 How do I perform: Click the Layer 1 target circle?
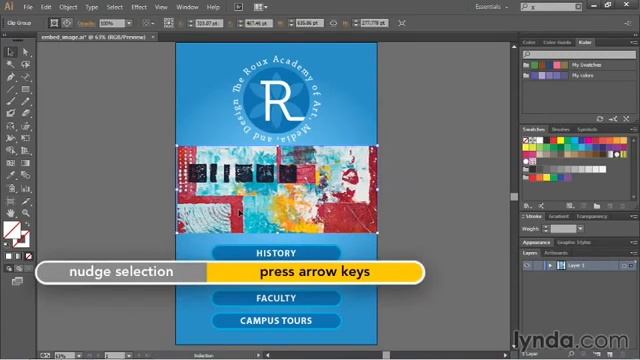tap(624, 266)
